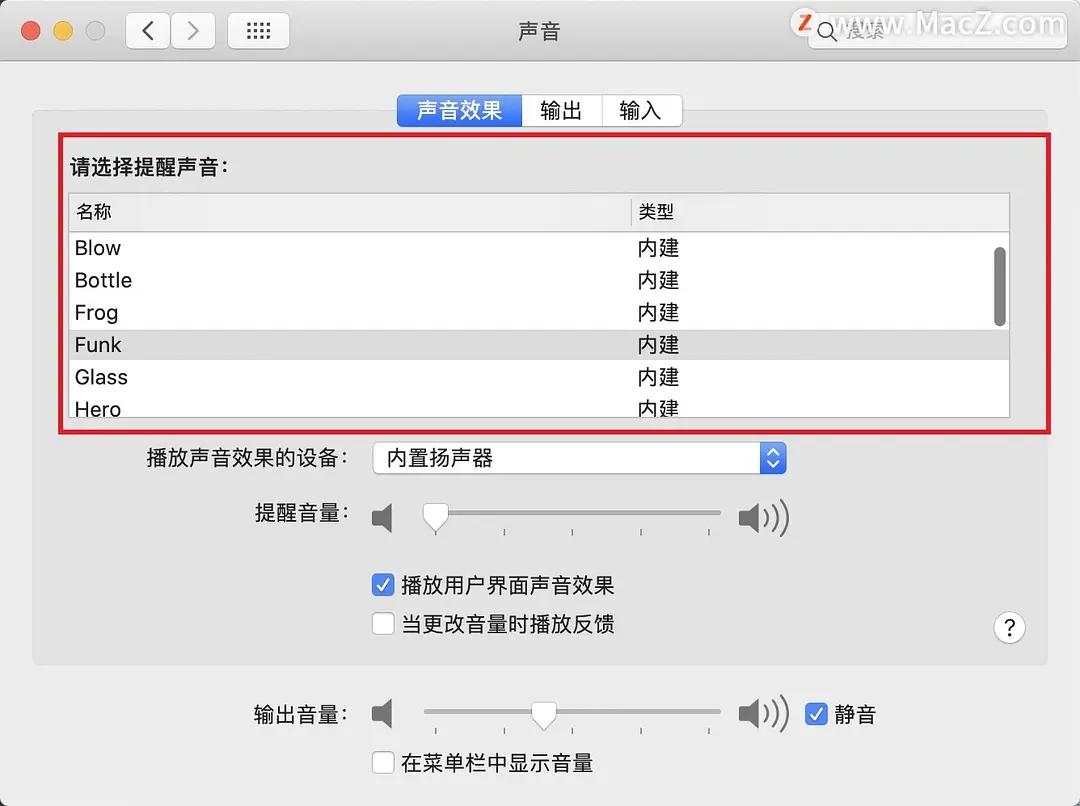Click the dropdown arrows on 内置扬声器
The image size is (1080, 806).
[x=772, y=457]
